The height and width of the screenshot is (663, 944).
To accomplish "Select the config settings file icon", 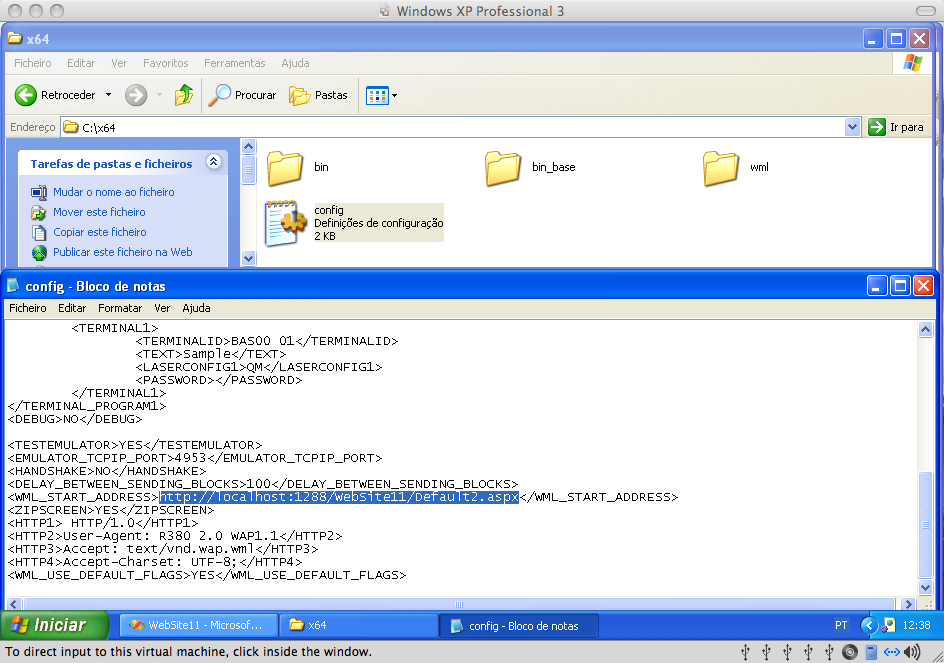I will [x=285, y=223].
